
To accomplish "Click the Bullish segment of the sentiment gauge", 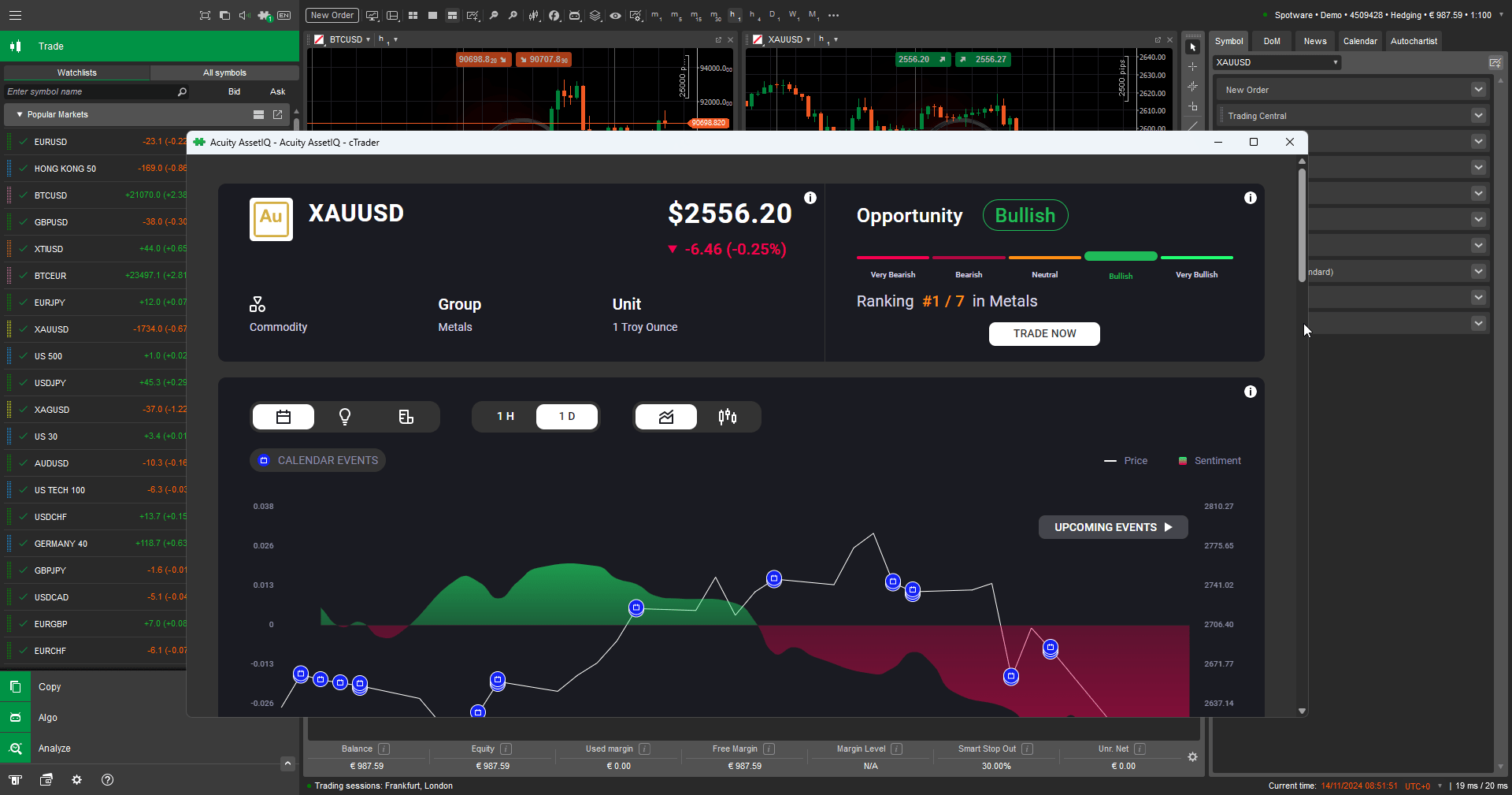I will 1121,256.
